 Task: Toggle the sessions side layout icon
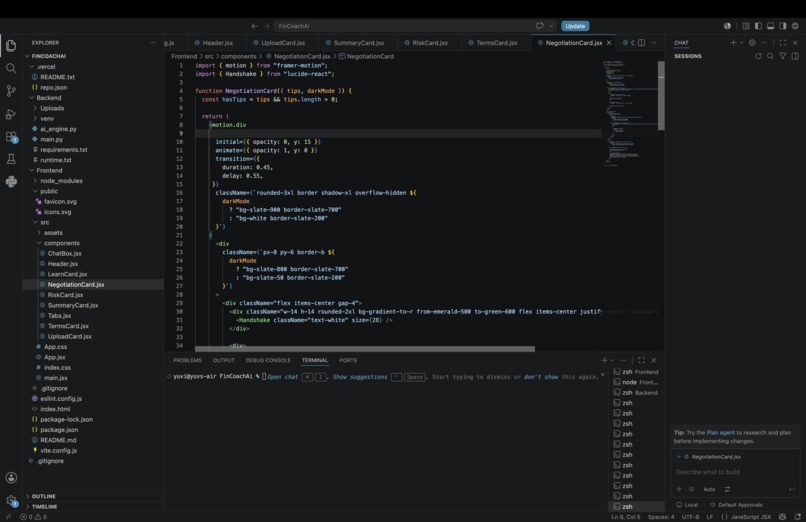click(x=795, y=56)
